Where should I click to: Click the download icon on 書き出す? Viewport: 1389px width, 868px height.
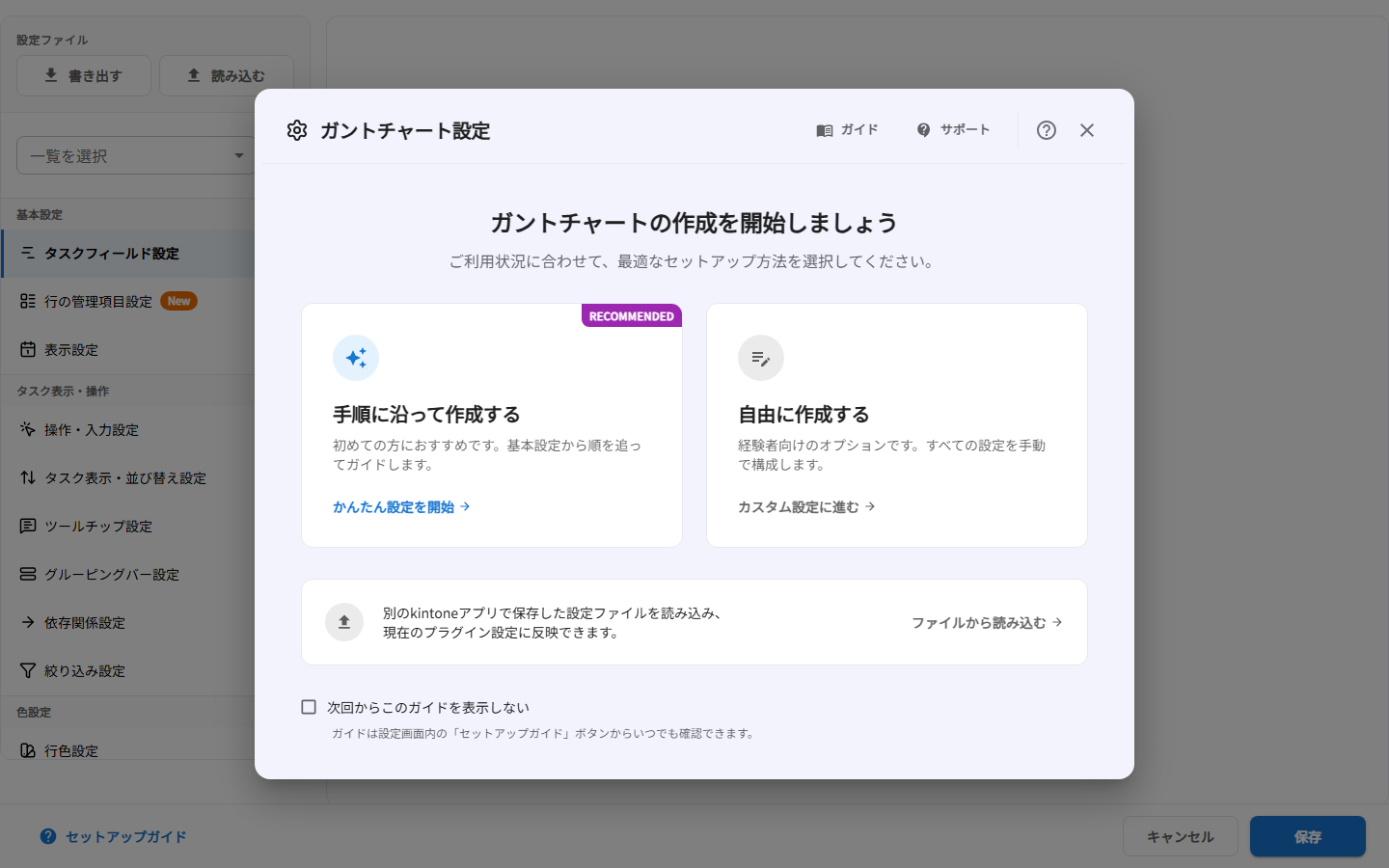point(51,75)
